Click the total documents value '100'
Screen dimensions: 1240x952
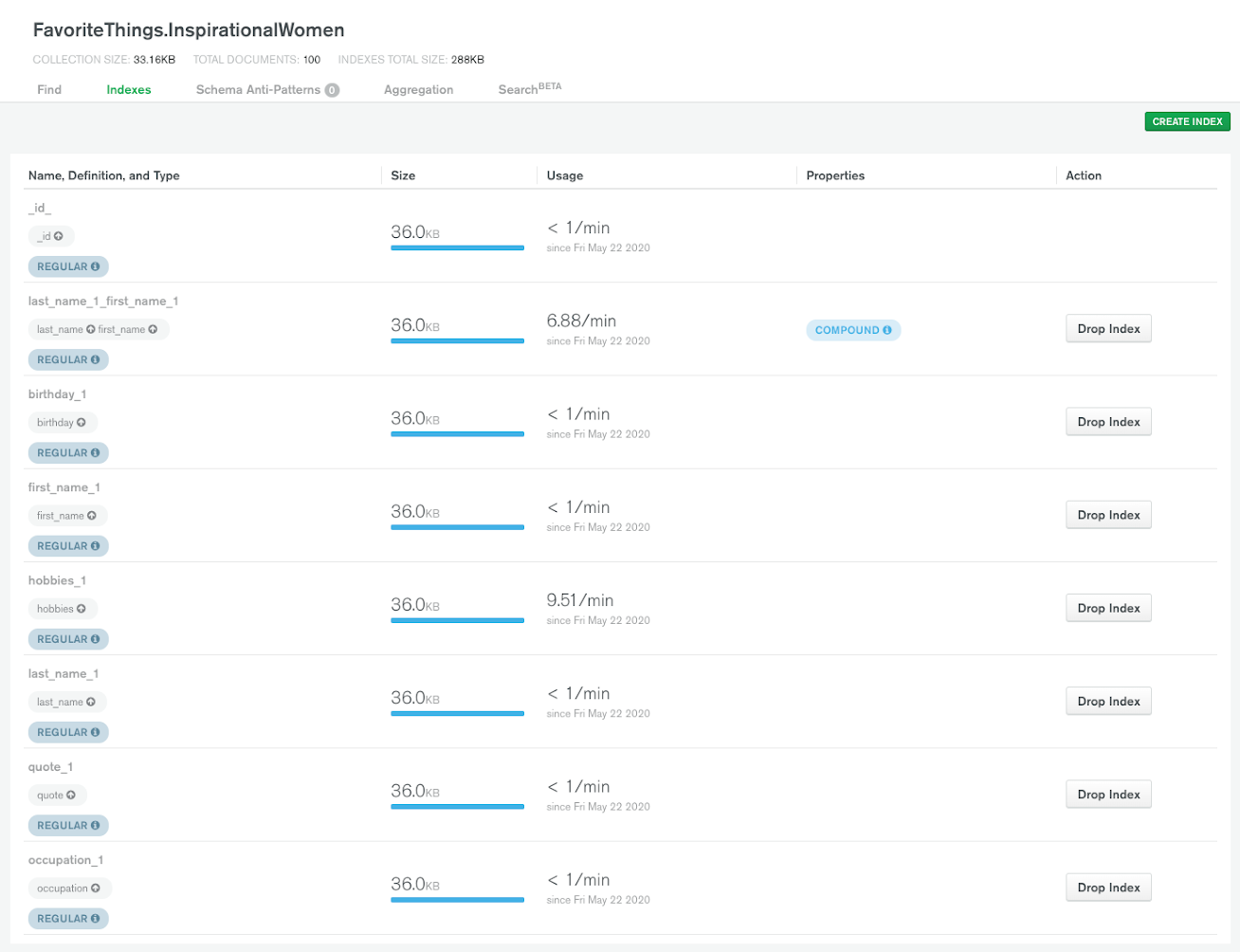(312, 60)
